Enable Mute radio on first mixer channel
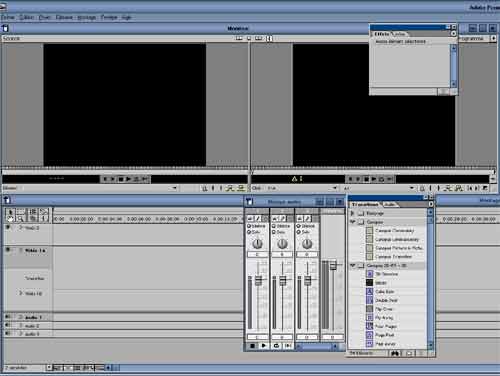 coord(249,226)
